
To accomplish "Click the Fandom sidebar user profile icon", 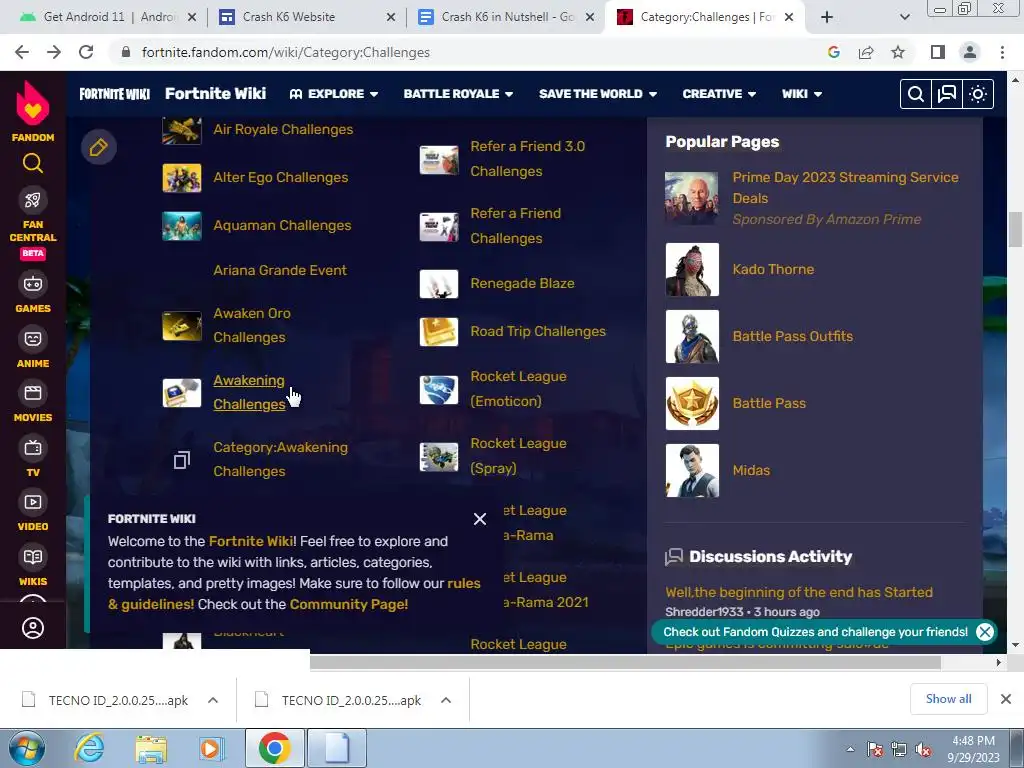I will coord(33,628).
